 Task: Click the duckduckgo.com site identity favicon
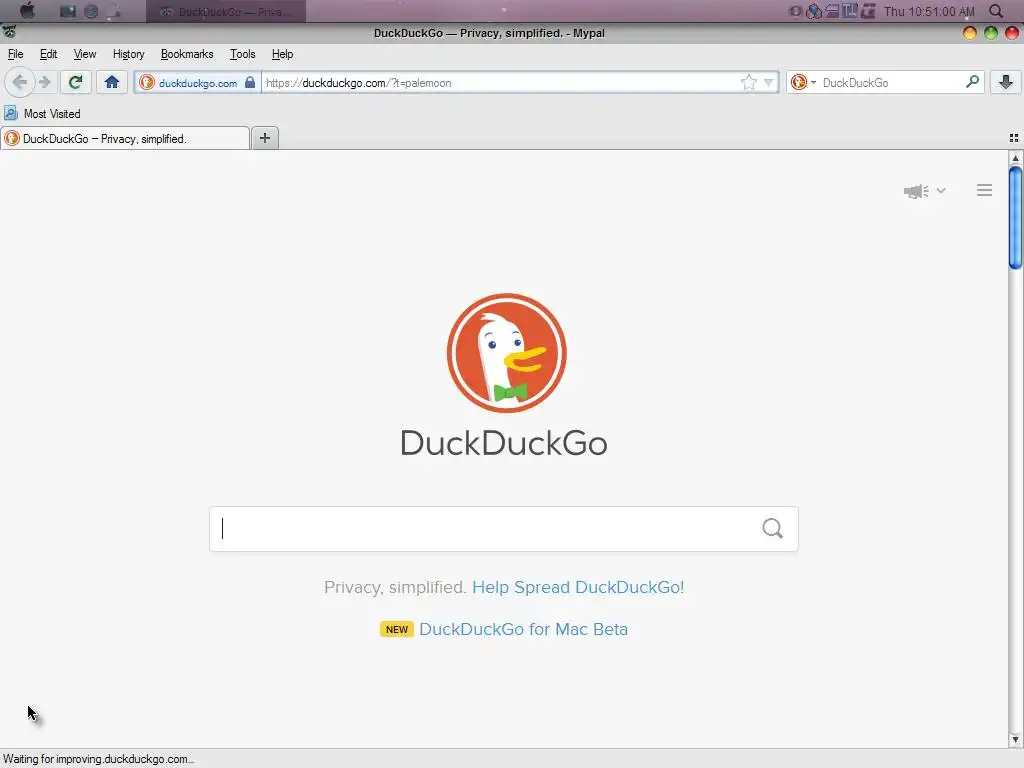pyautogui.click(x=147, y=82)
